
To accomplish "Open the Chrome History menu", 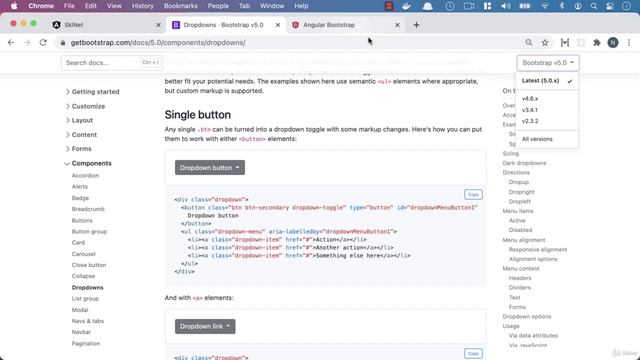I will click(142, 6).
